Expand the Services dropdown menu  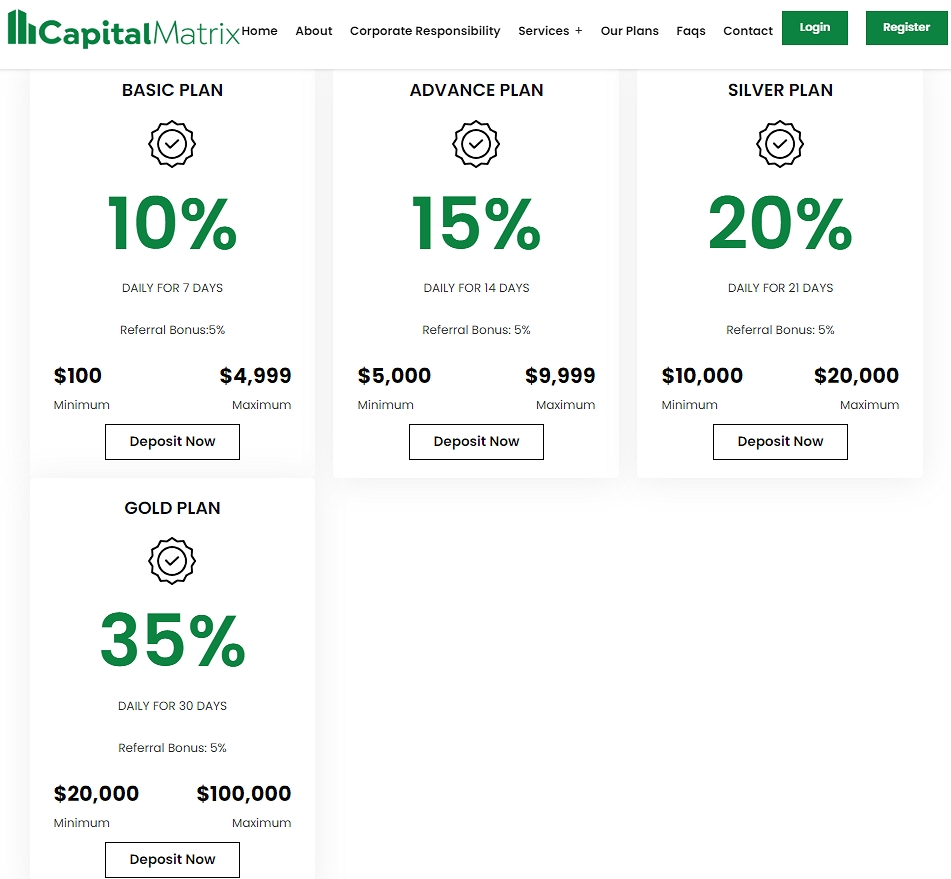tap(550, 31)
